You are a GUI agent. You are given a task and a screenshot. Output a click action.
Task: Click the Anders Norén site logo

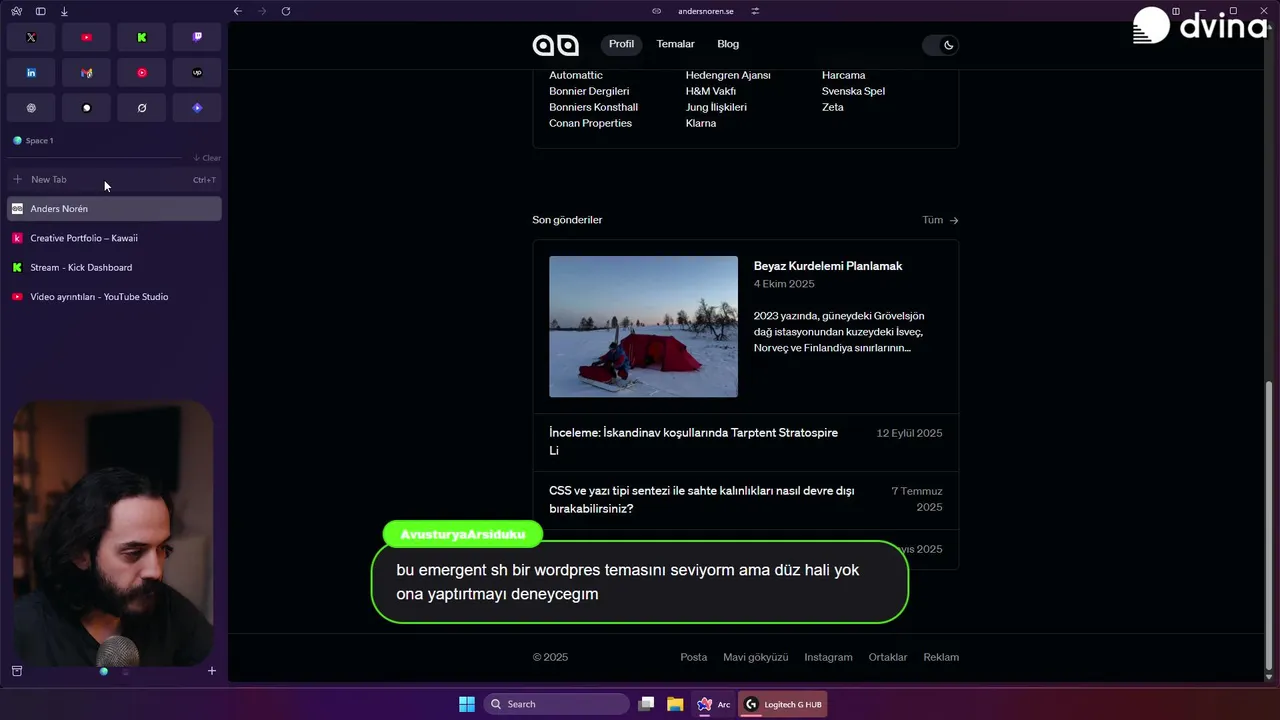coord(555,44)
